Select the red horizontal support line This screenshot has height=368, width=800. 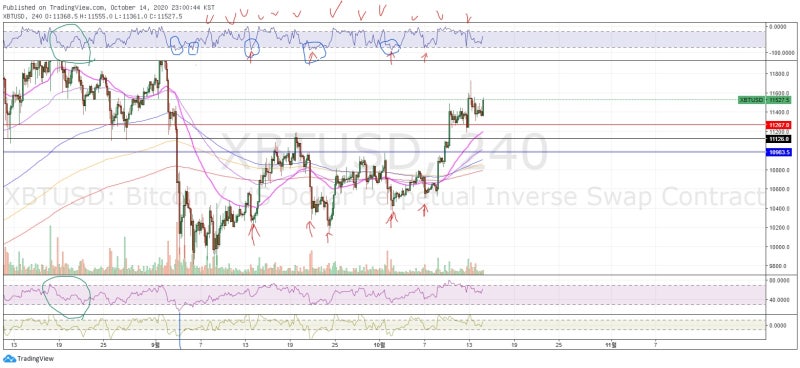(384, 125)
